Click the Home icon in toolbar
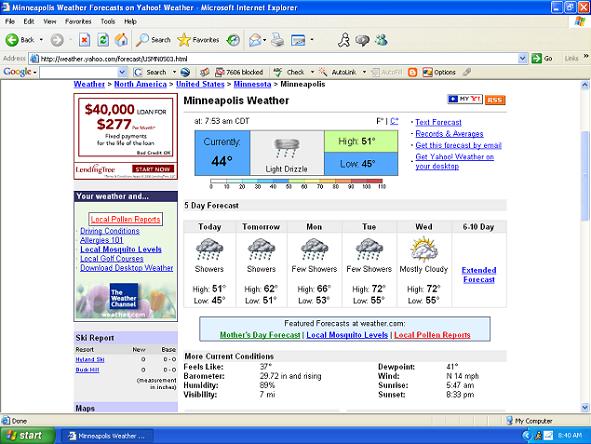The width and height of the screenshot is (591, 444). click(121, 40)
